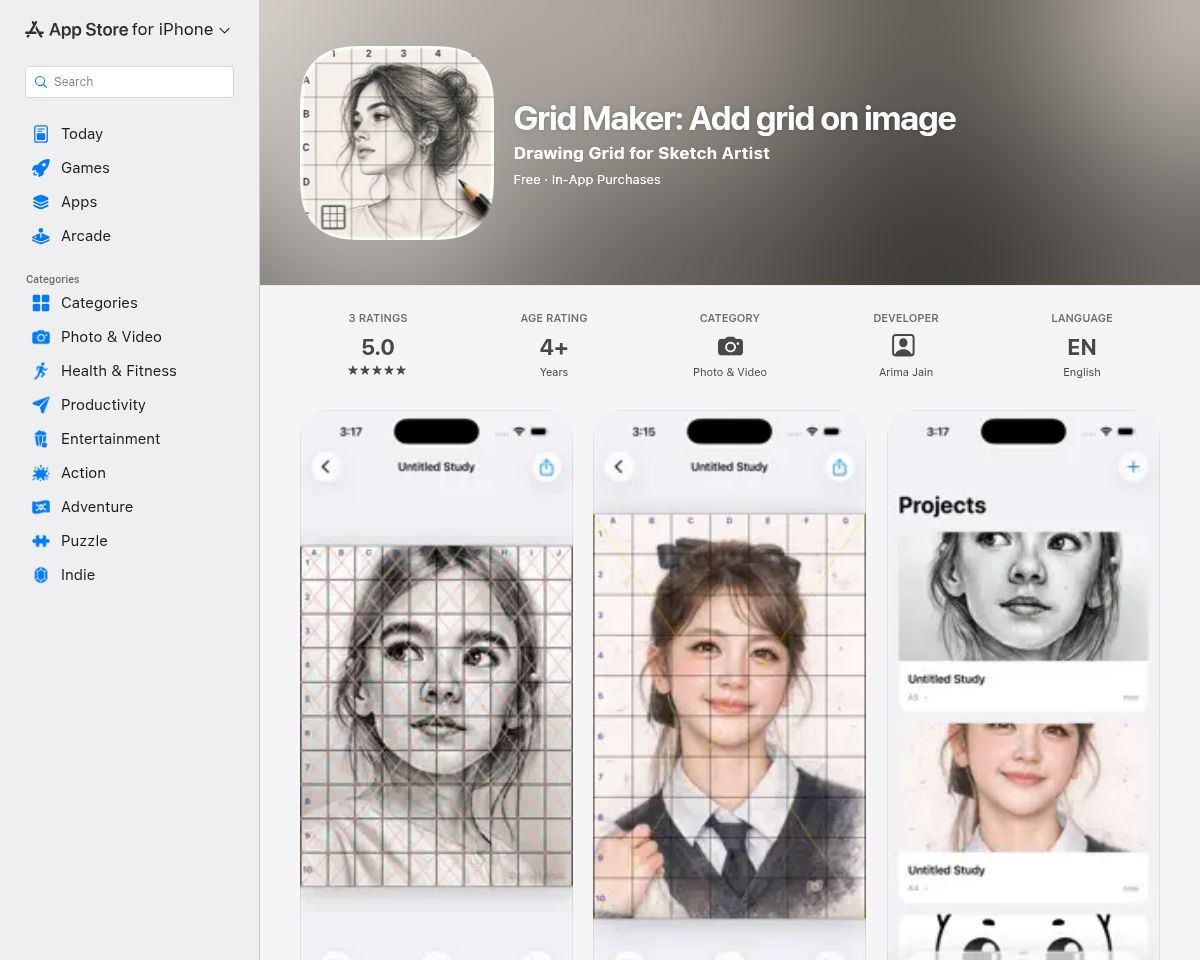
Task: Click plus icon in Projects screenshot
Action: (1133, 467)
